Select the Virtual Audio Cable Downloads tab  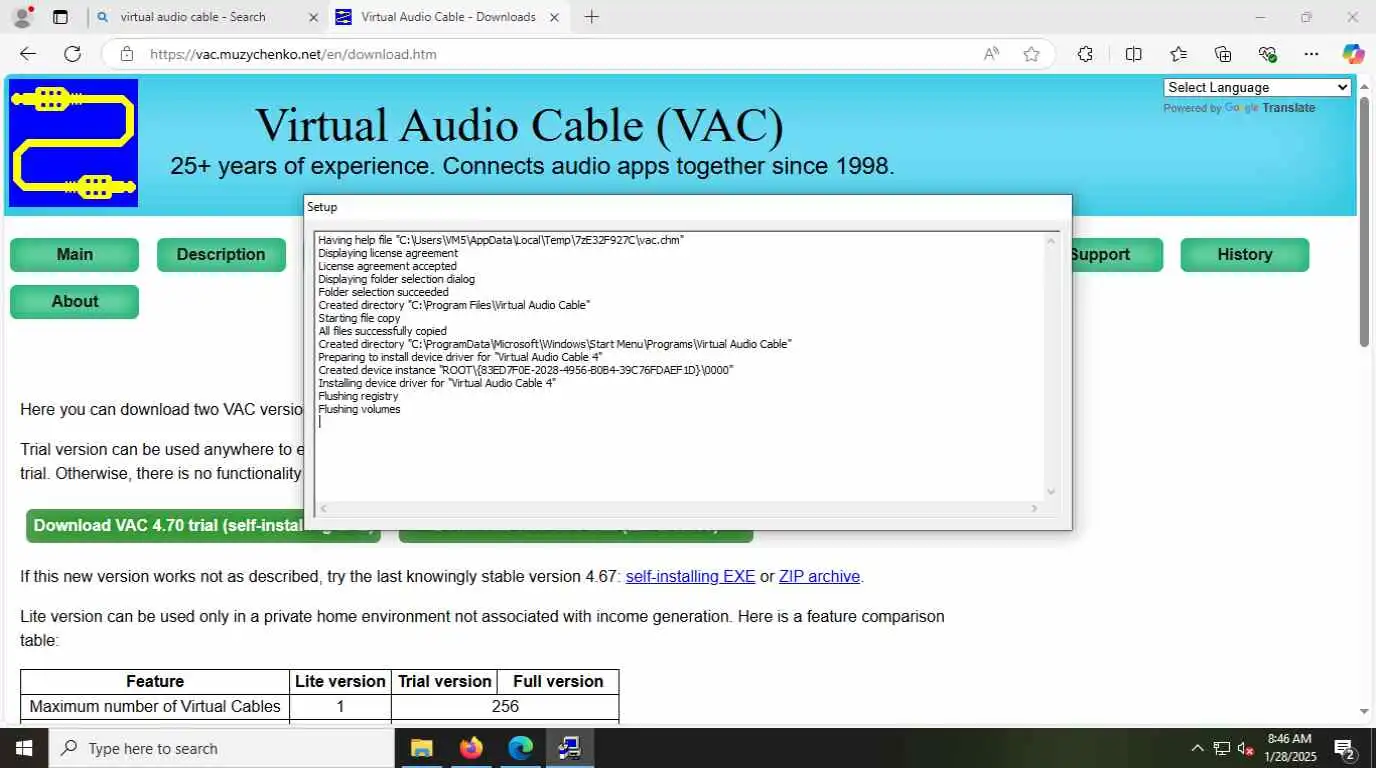448,17
